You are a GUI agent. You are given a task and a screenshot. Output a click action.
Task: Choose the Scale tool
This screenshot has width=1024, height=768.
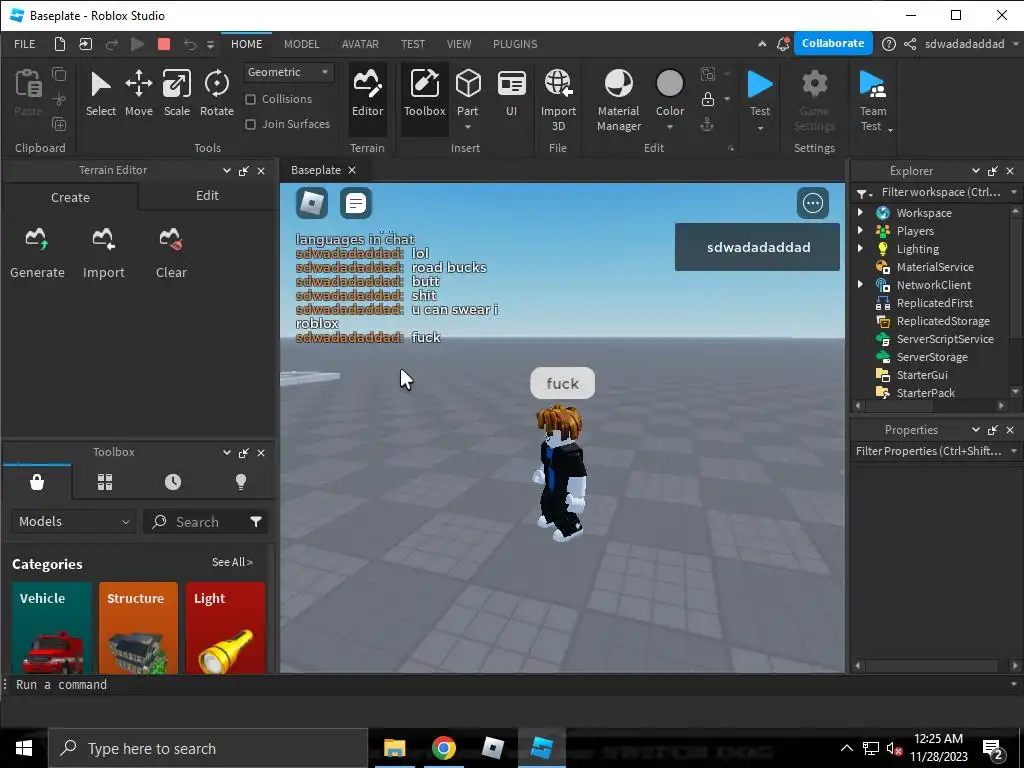[176, 94]
